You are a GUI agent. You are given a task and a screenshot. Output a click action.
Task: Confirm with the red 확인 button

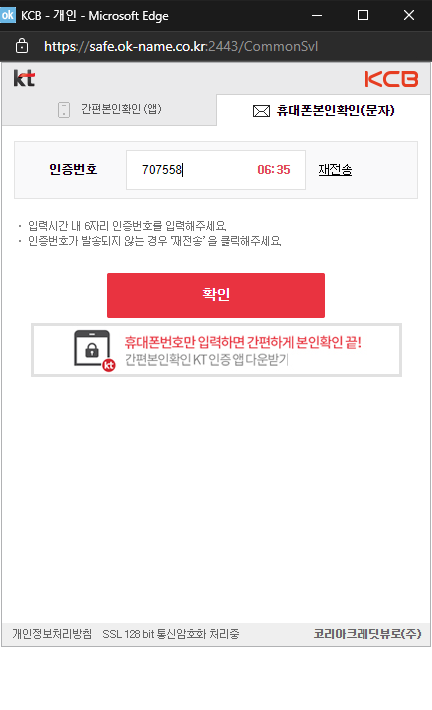click(x=216, y=295)
